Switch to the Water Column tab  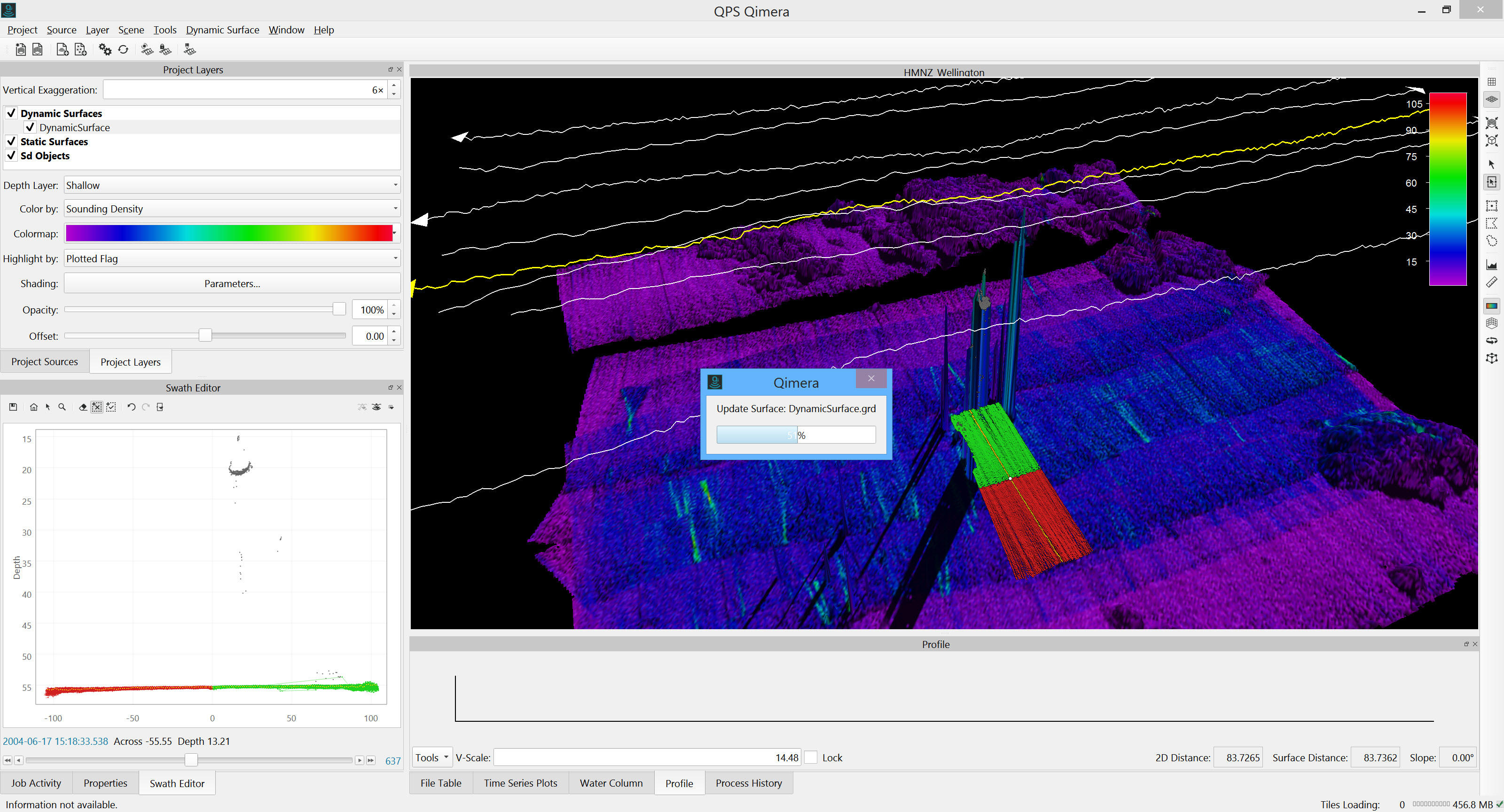611,783
